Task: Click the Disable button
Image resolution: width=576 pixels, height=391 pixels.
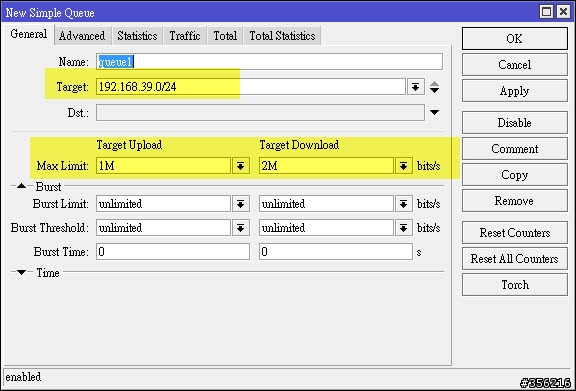Action: tap(515, 122)
